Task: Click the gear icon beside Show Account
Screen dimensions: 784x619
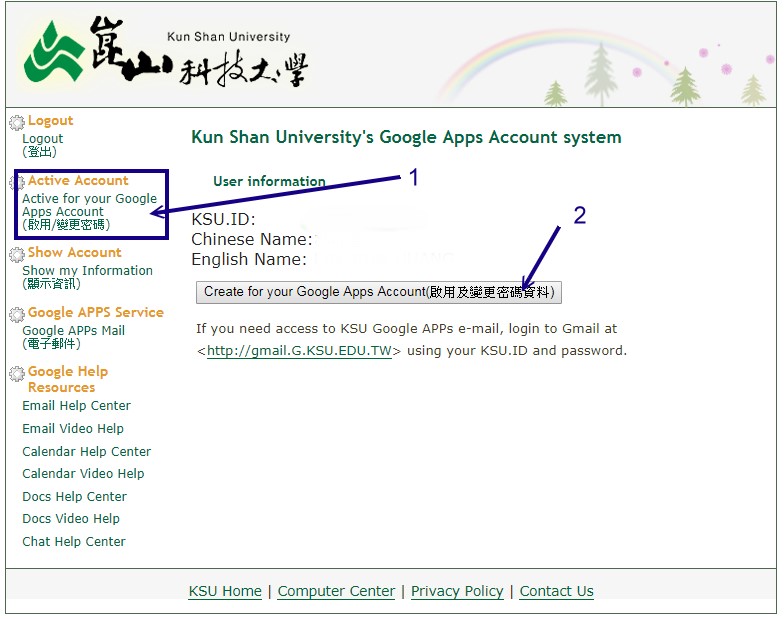Action: click(x=16, y=254)
